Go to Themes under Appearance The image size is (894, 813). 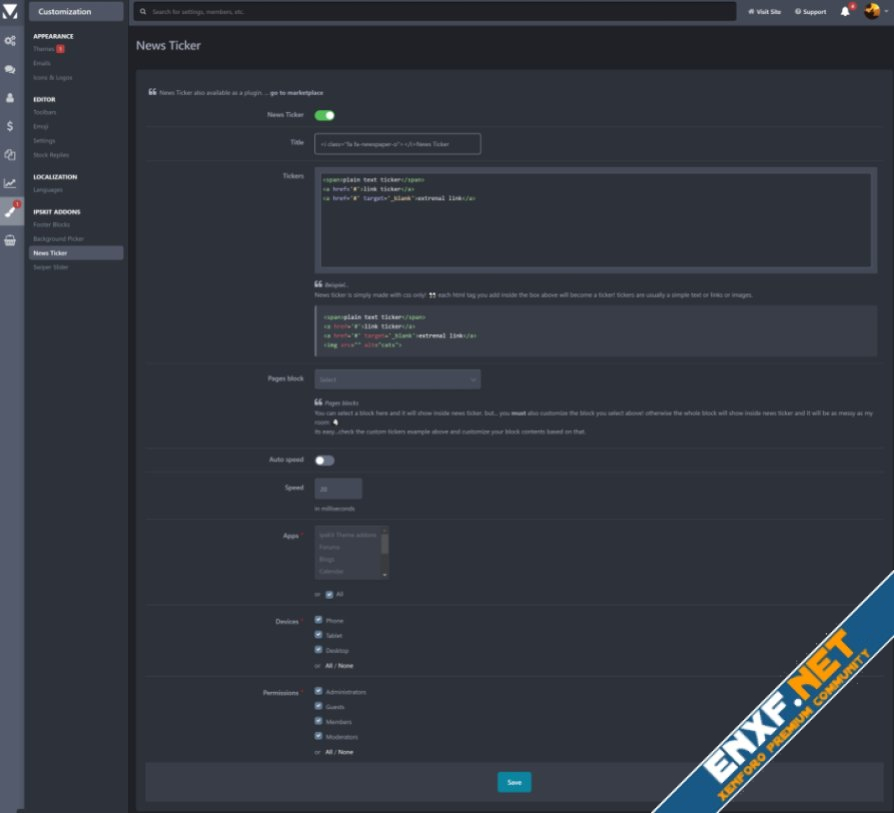pyautogui.click(x=44, y=49)
